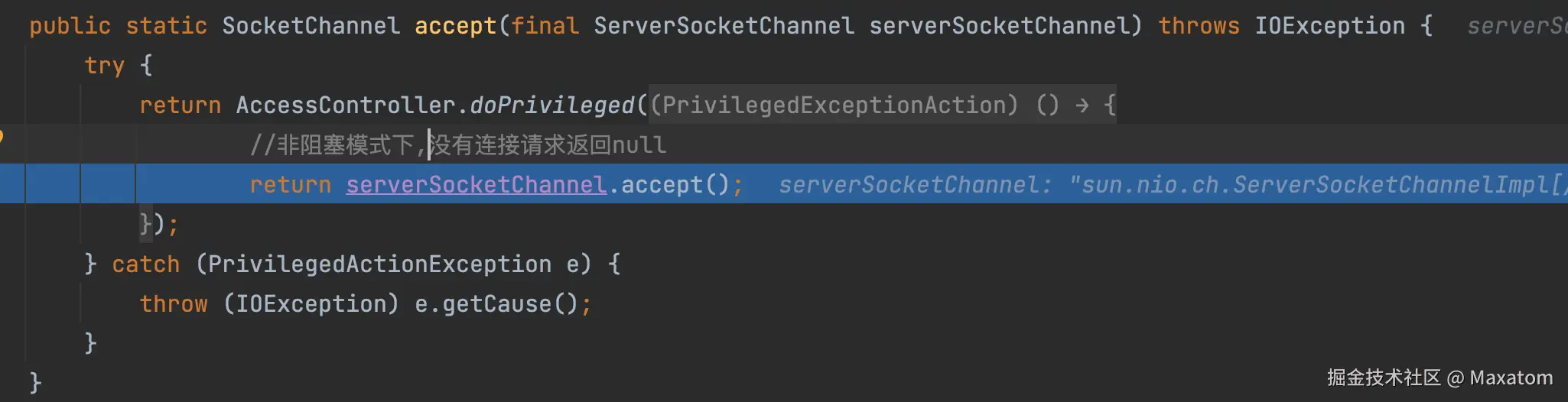The image size is (1568, 402).
Task: Click the Chinese comment about non-blocking mode
Action: [459, 145]
